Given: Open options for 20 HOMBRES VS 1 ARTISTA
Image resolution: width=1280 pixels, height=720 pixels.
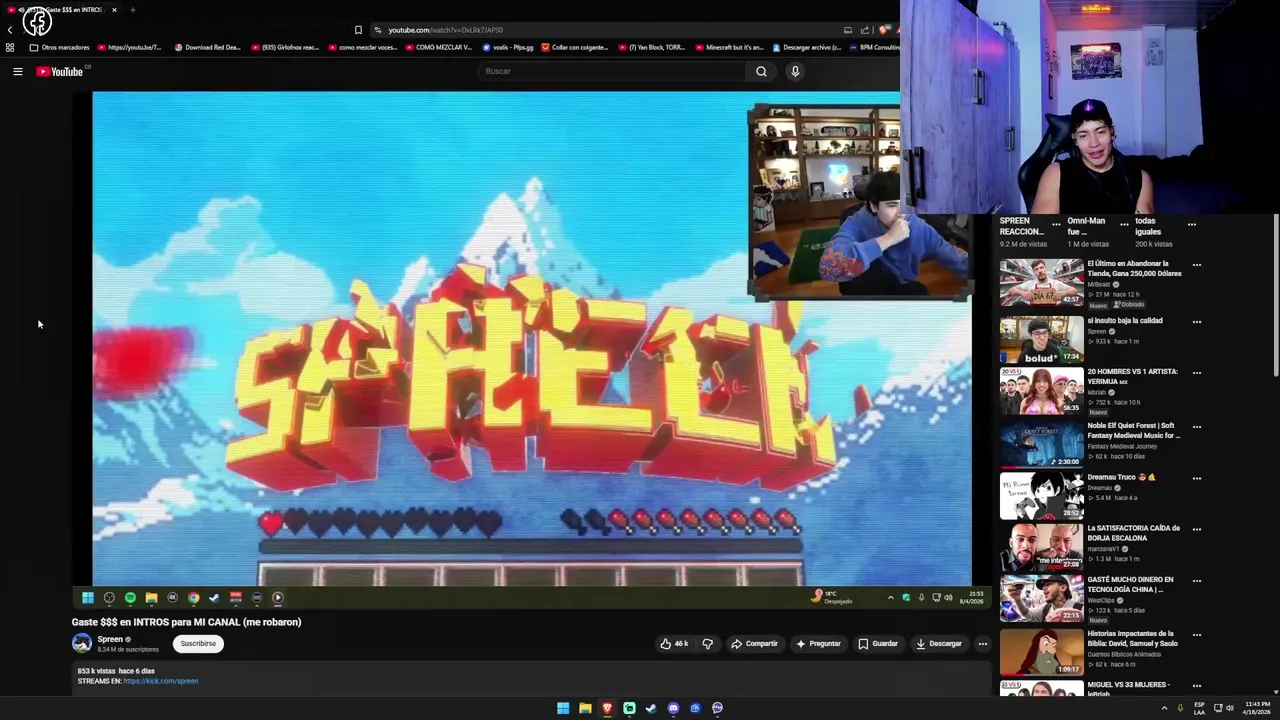Looking at the screenshot, I should [1196, 373].
